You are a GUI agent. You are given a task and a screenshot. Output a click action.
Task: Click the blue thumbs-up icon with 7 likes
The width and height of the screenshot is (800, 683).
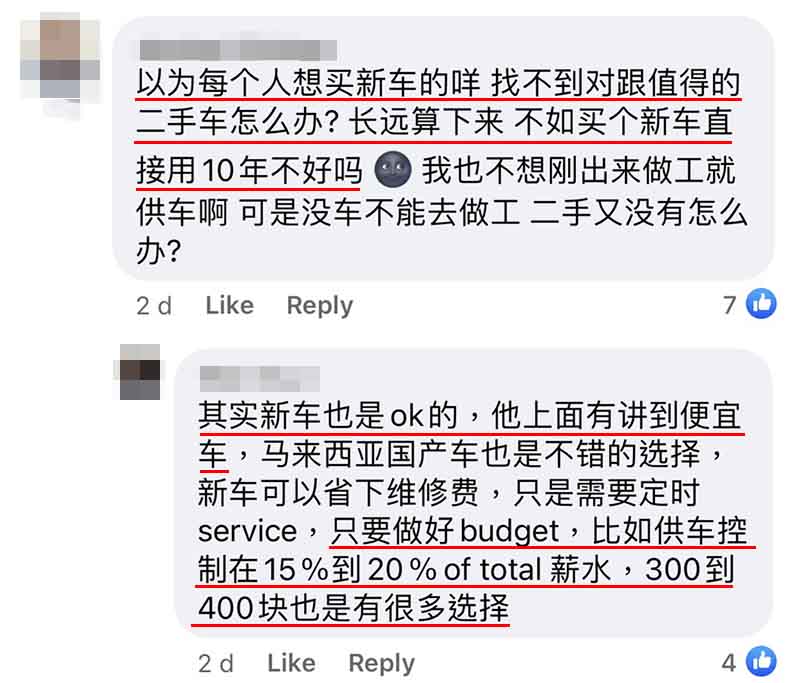coord(761,303)
